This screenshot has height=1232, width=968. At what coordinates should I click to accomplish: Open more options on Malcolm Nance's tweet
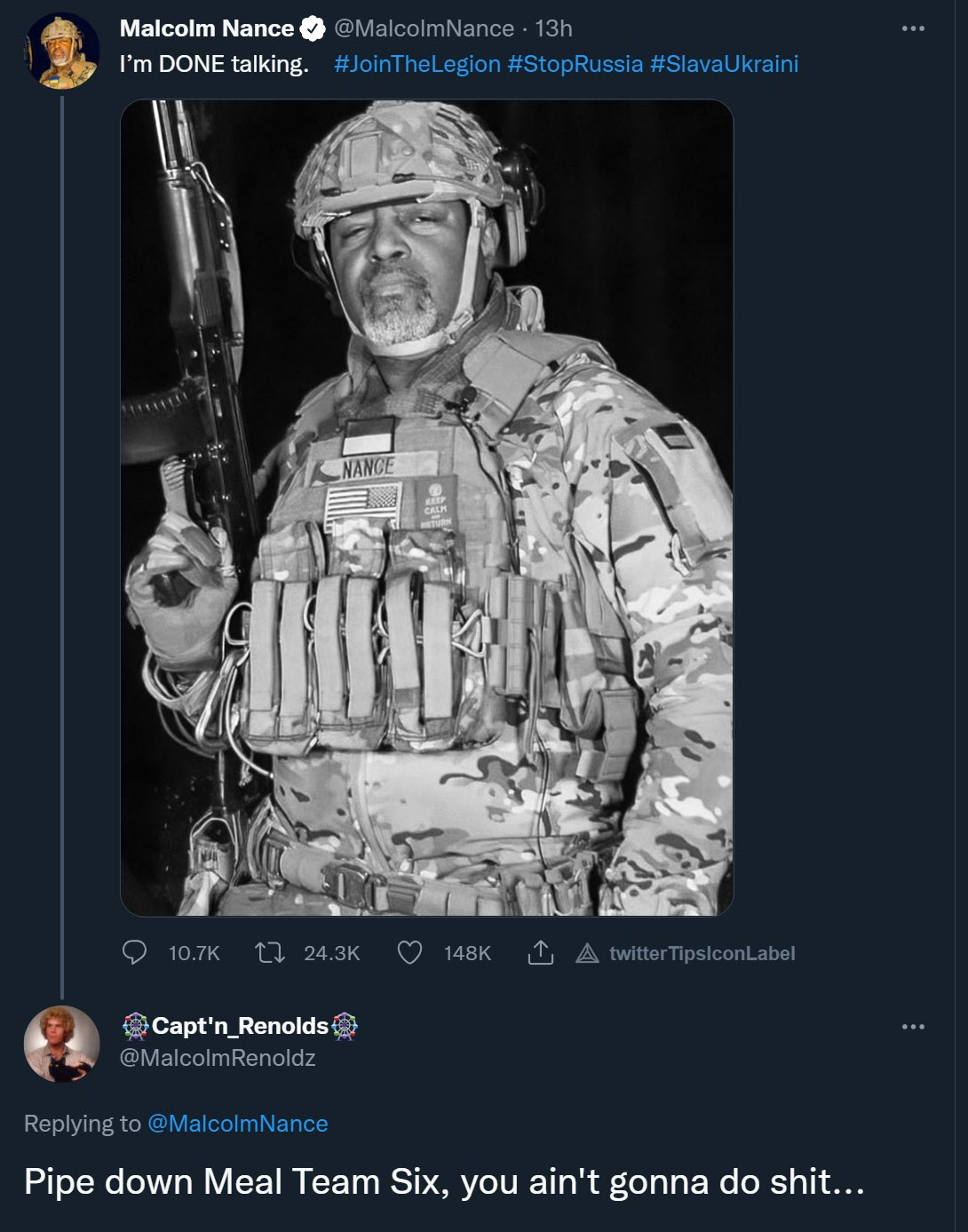click(x=913, y=29)
